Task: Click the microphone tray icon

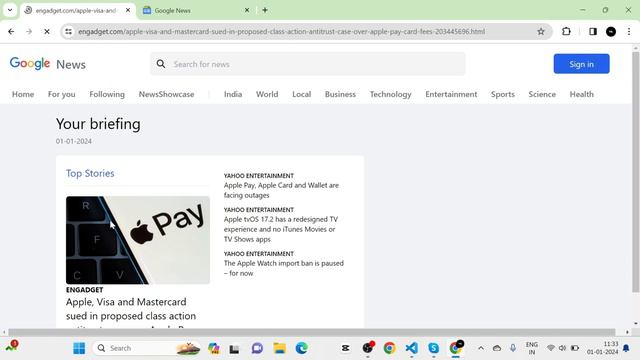Action: pyautogui.click(x=513, y=348)
